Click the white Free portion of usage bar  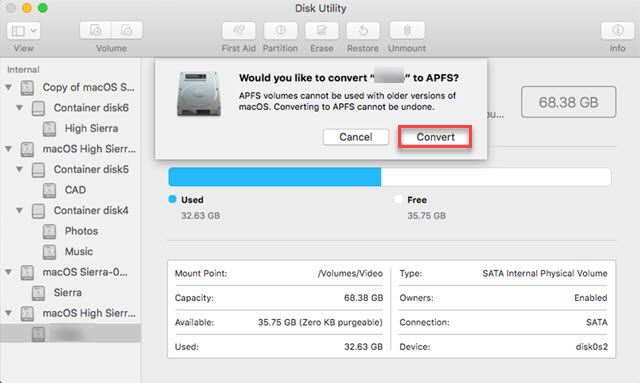click(496, 177)
